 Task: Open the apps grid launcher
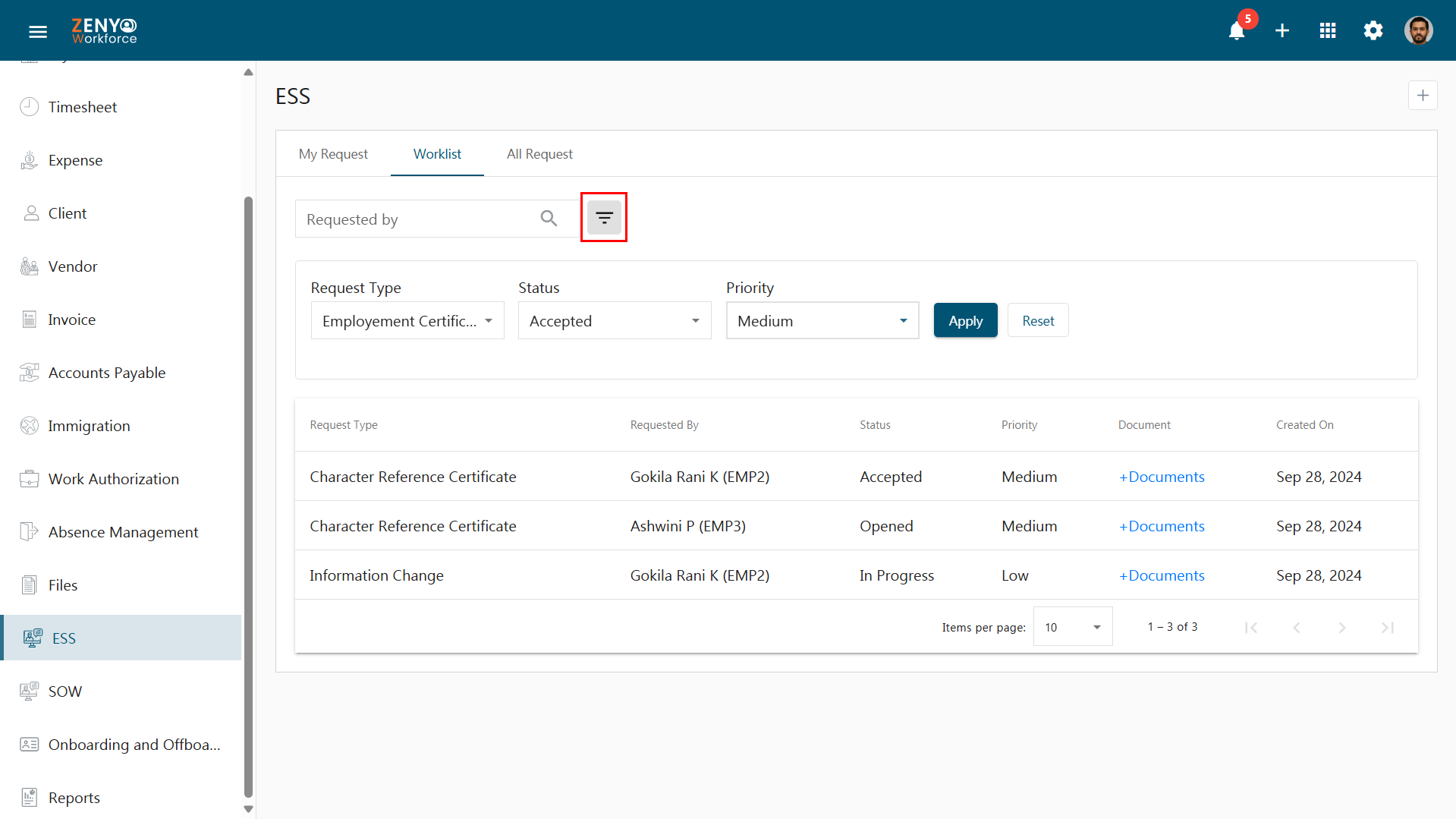(1328, 31)
